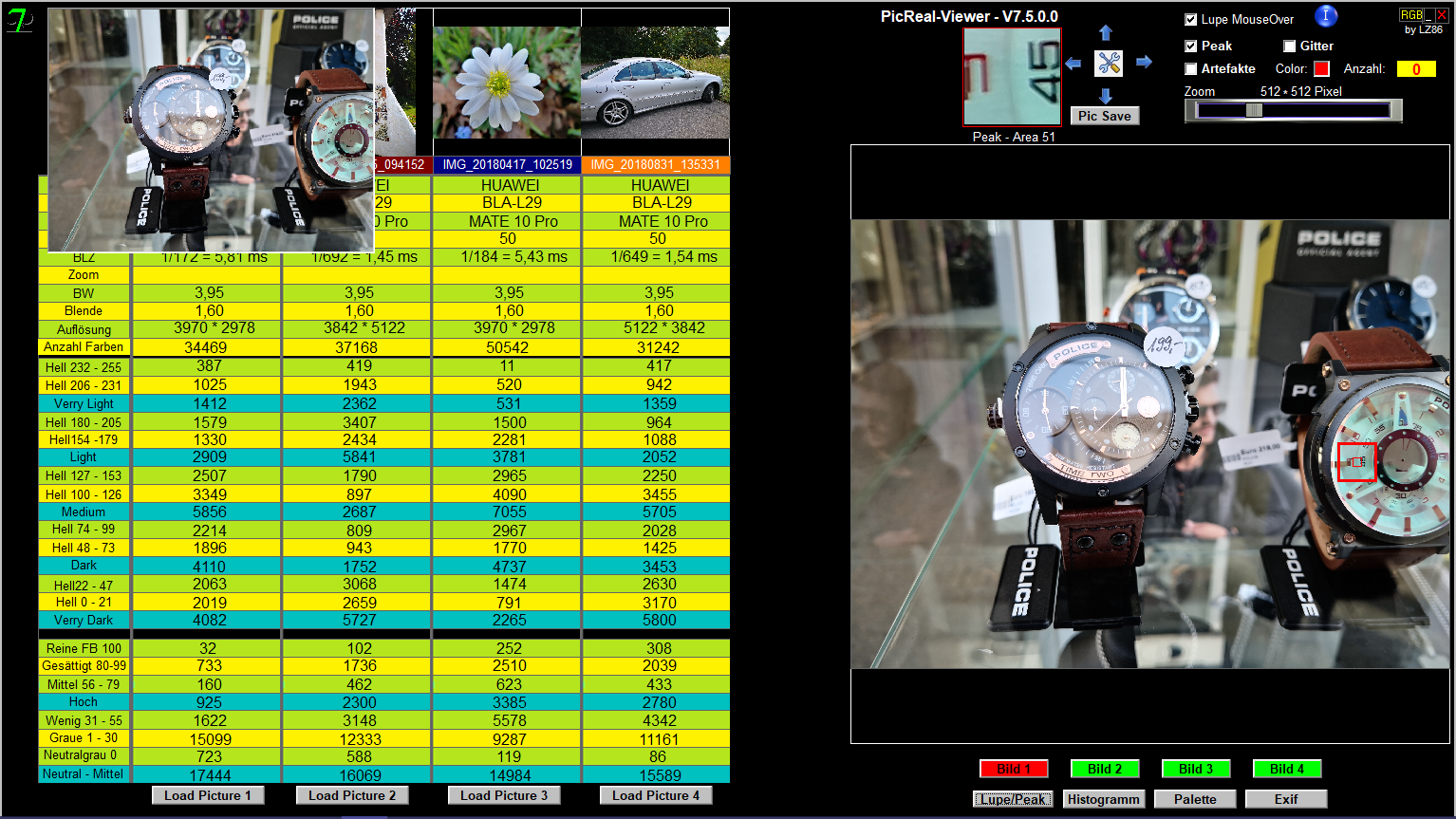Viewport: 1456px width, 819px height.
Task: Switch to Bild 3
Action: 1196,769
